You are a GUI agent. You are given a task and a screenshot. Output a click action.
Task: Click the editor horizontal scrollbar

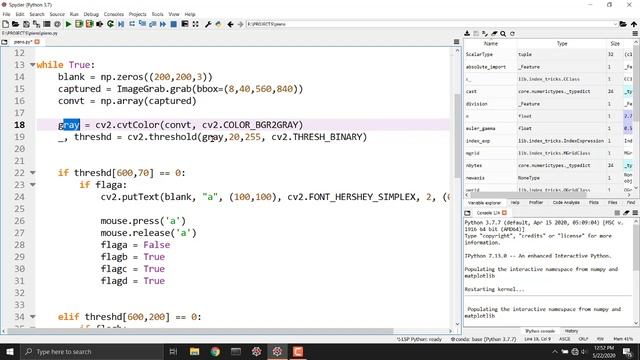coord(200,331)
